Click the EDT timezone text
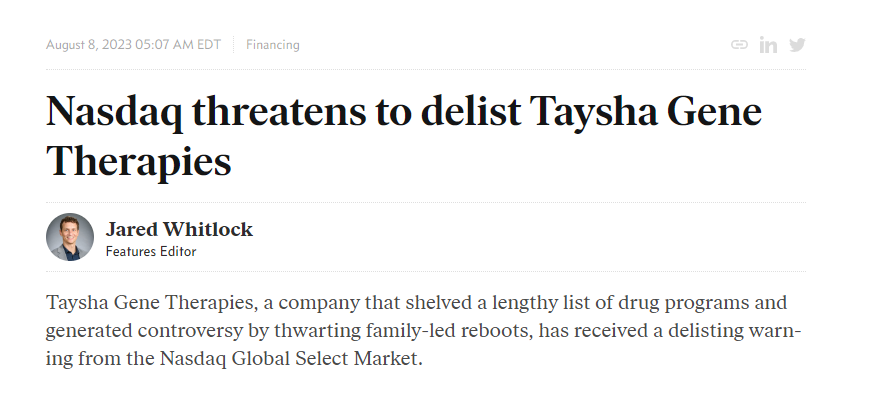The height and width of the screenshot is (393, 871). (209, 44)
